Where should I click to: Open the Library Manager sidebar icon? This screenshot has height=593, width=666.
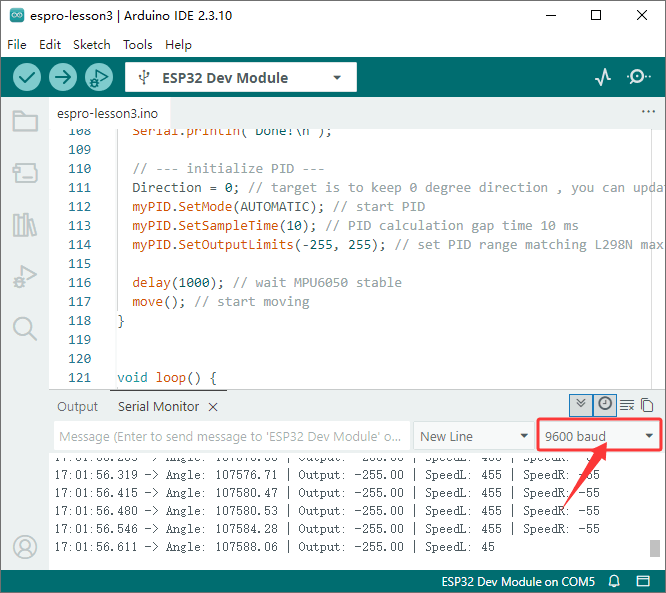pos(25,225)
